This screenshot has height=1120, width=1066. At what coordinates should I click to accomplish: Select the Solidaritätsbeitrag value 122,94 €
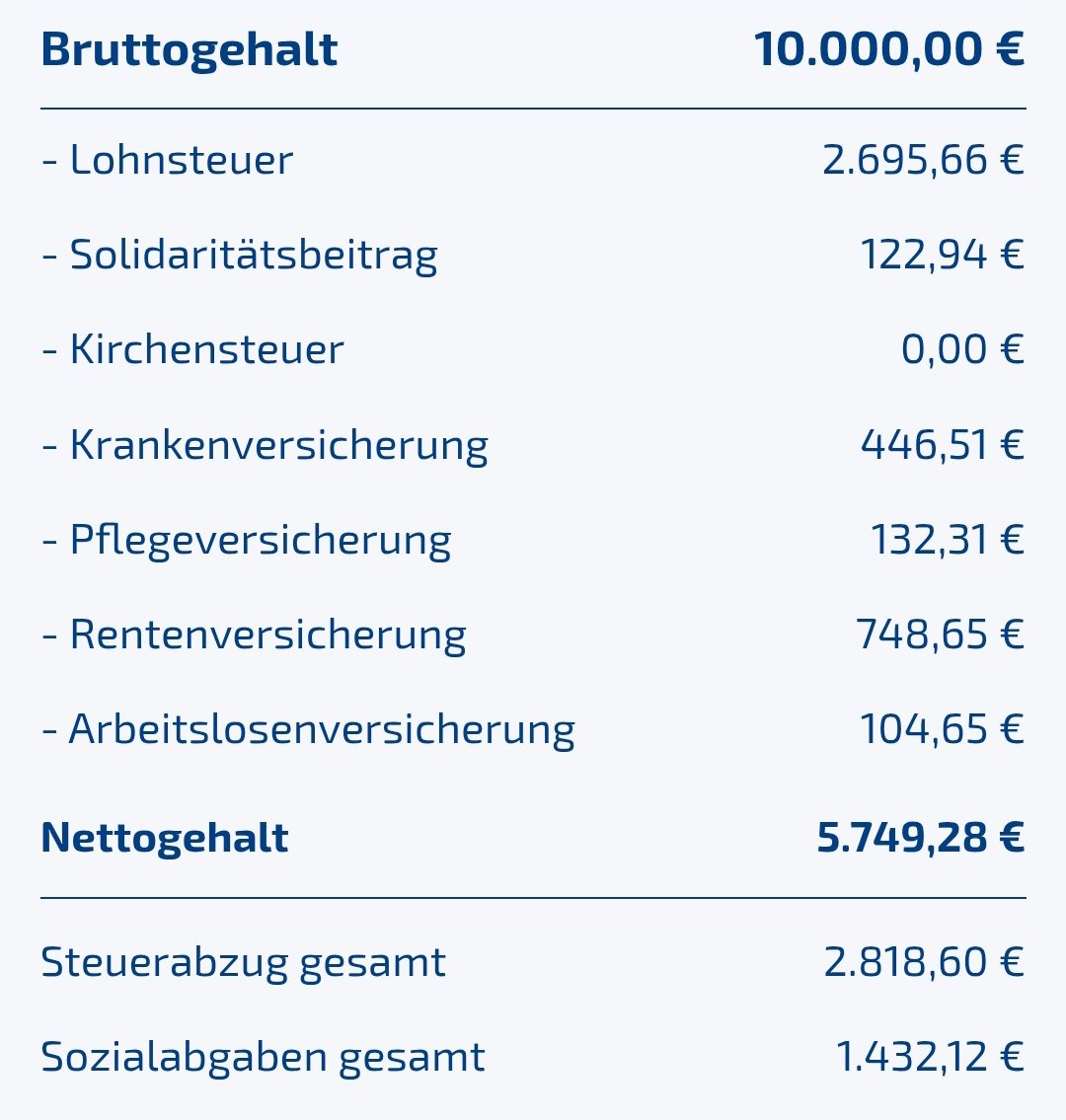click(x=942, y=255)
